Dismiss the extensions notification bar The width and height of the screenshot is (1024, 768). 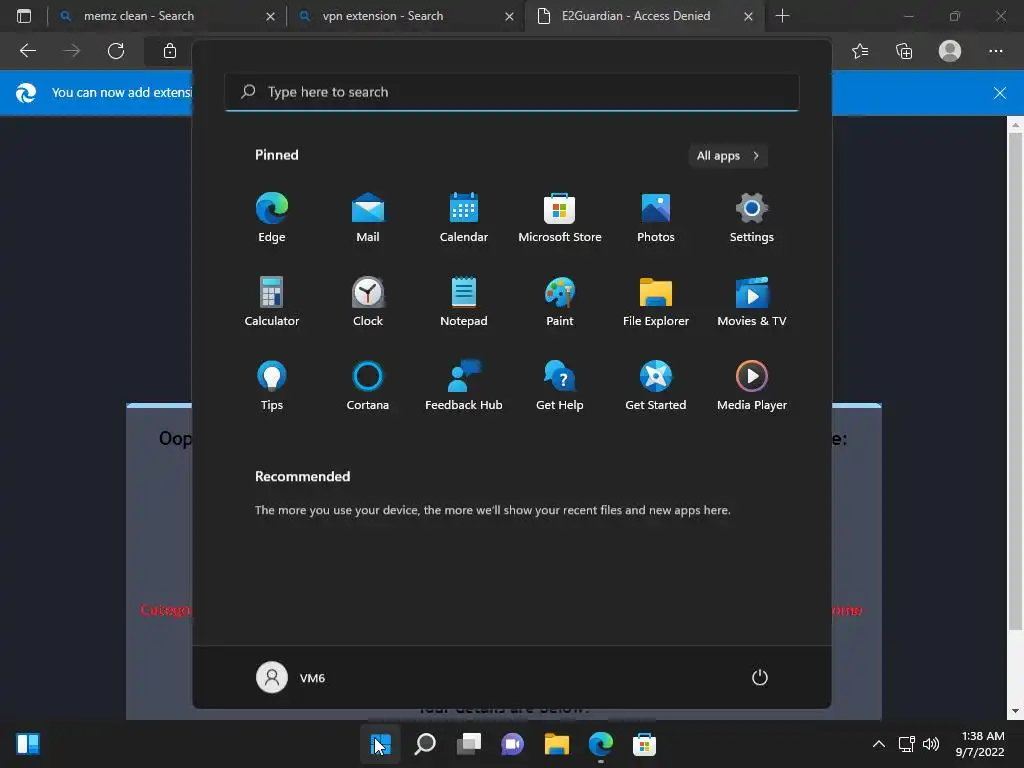pyautogui.click(x=1000, y=93)
